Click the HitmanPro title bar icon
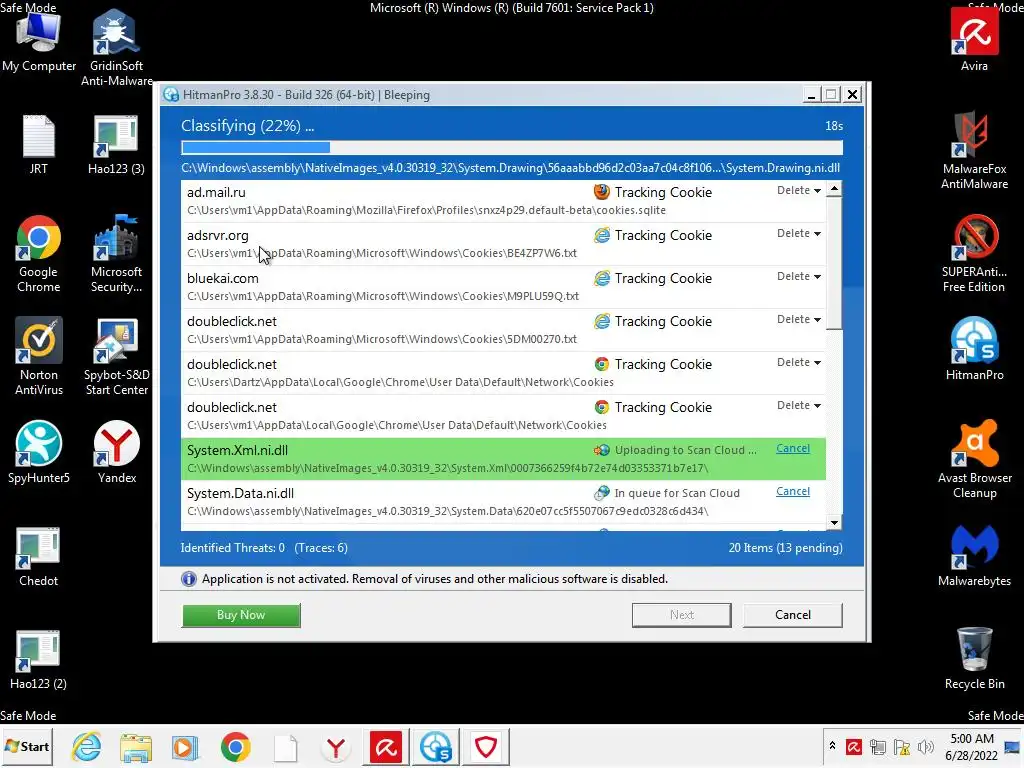This screenshot has width=1024, height=768. (172, 95)
